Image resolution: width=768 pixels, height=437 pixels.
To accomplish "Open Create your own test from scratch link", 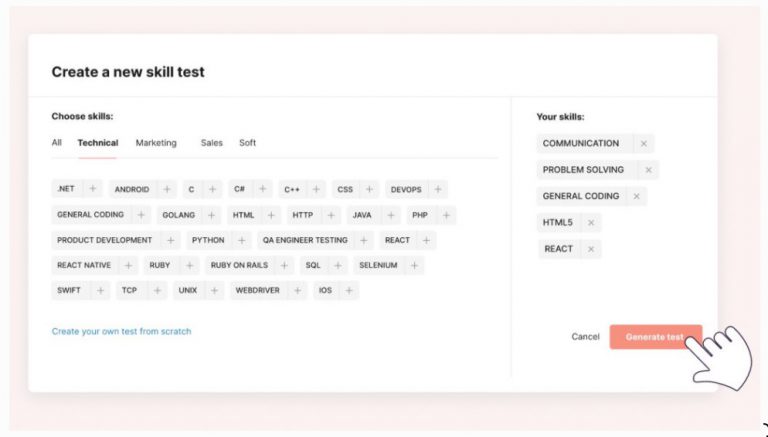I will click(x=121, y=331).
